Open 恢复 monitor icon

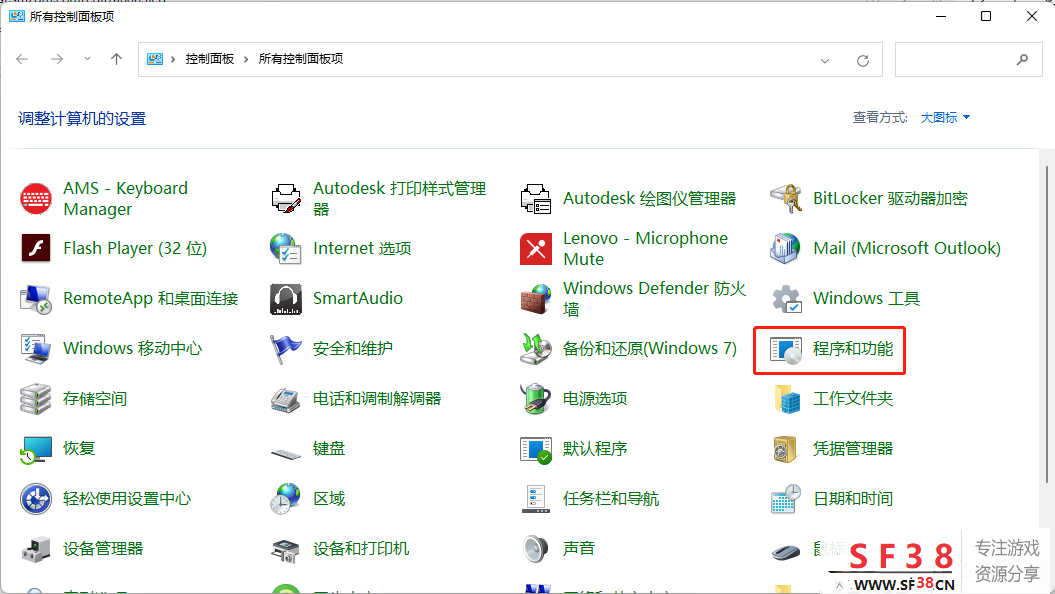(36, 449)
